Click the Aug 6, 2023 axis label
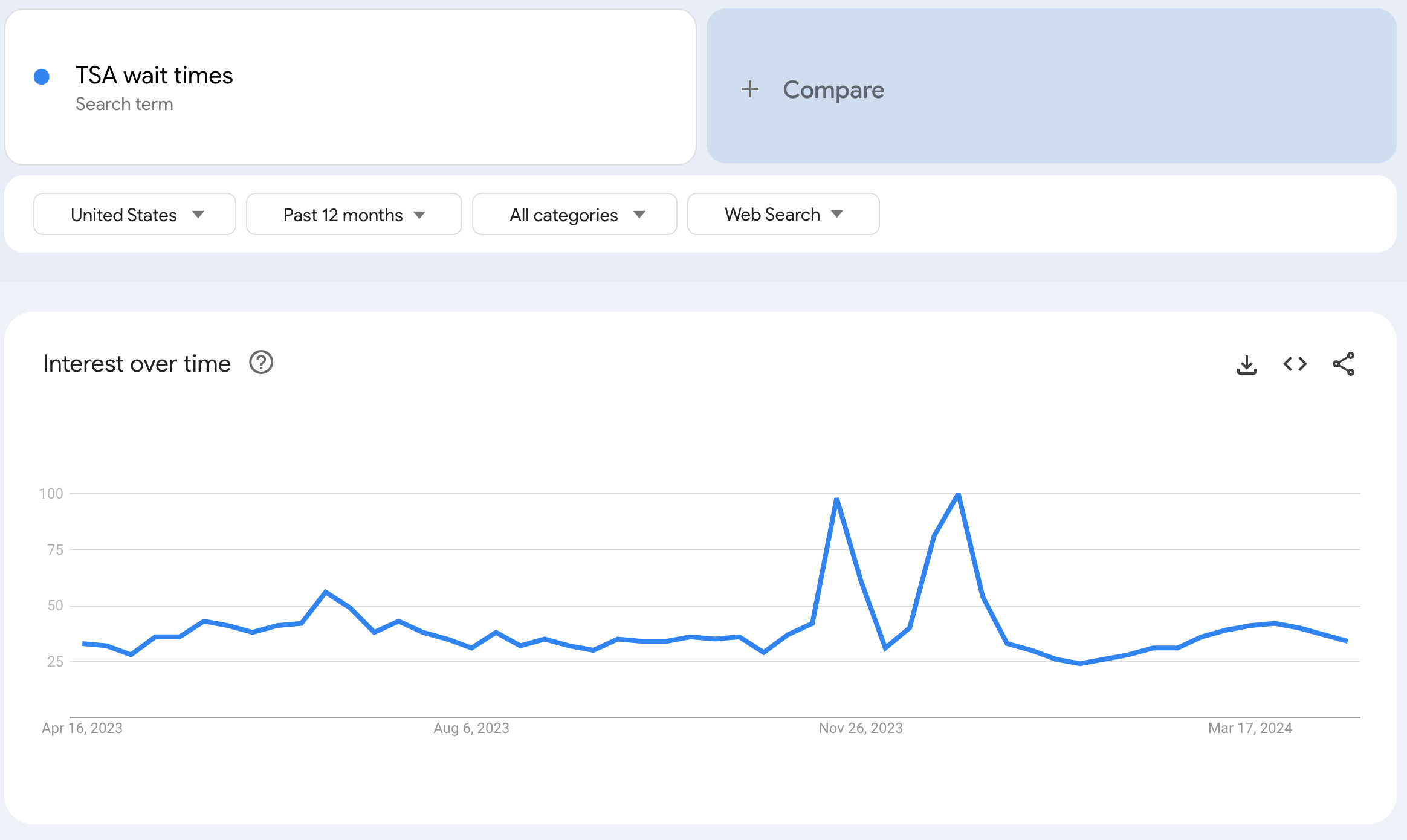The width and height of the screenshot is (1407, 840). tap(471, 728)
